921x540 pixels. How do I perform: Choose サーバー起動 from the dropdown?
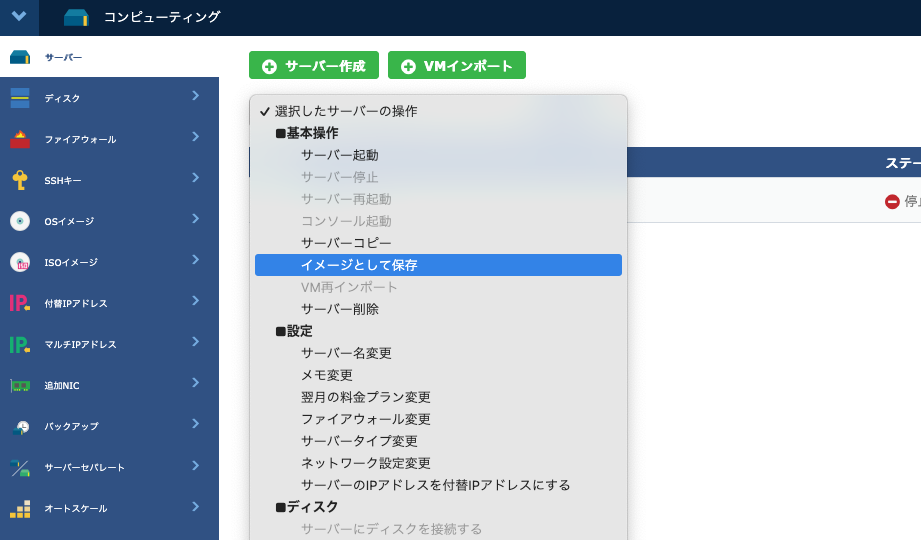(438, 155)
